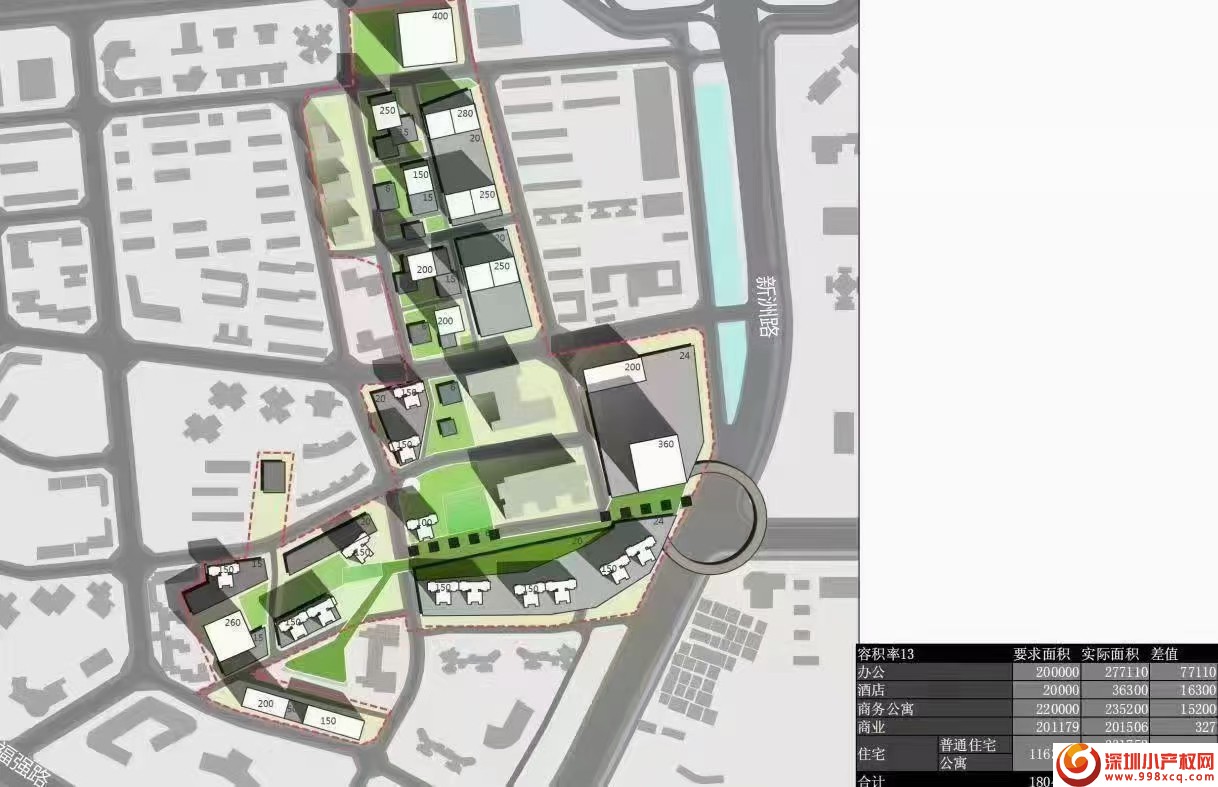Image resolution: width=1218 pixels, height=787 pixels.
Task: Select the building labeled 400
Action: tap(428, 39)
